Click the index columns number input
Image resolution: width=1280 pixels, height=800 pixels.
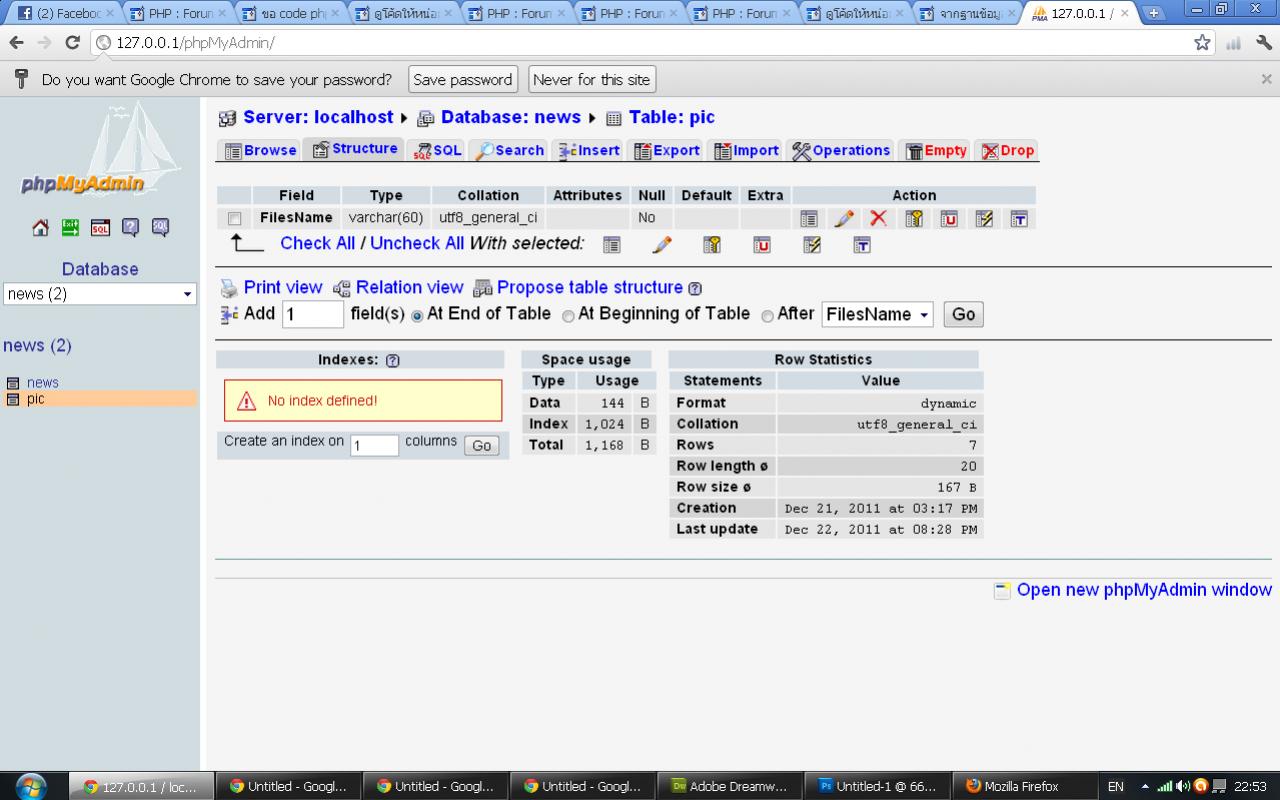(375, 446)
